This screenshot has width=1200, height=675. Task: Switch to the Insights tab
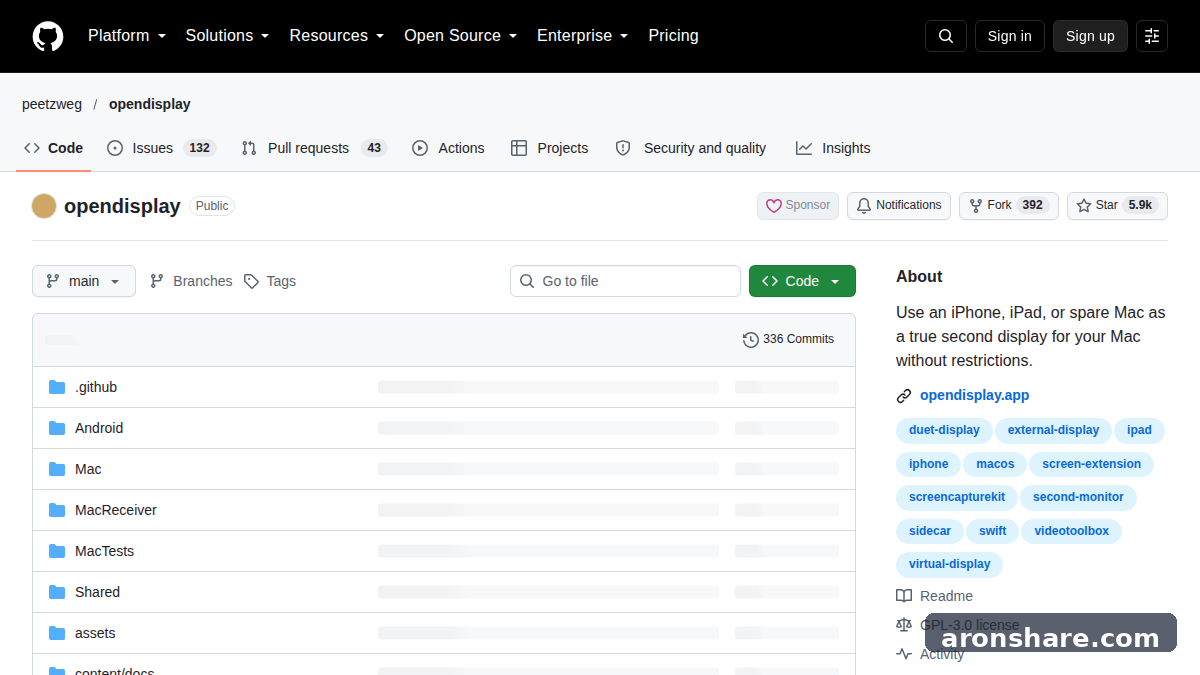tap(833, 148)
